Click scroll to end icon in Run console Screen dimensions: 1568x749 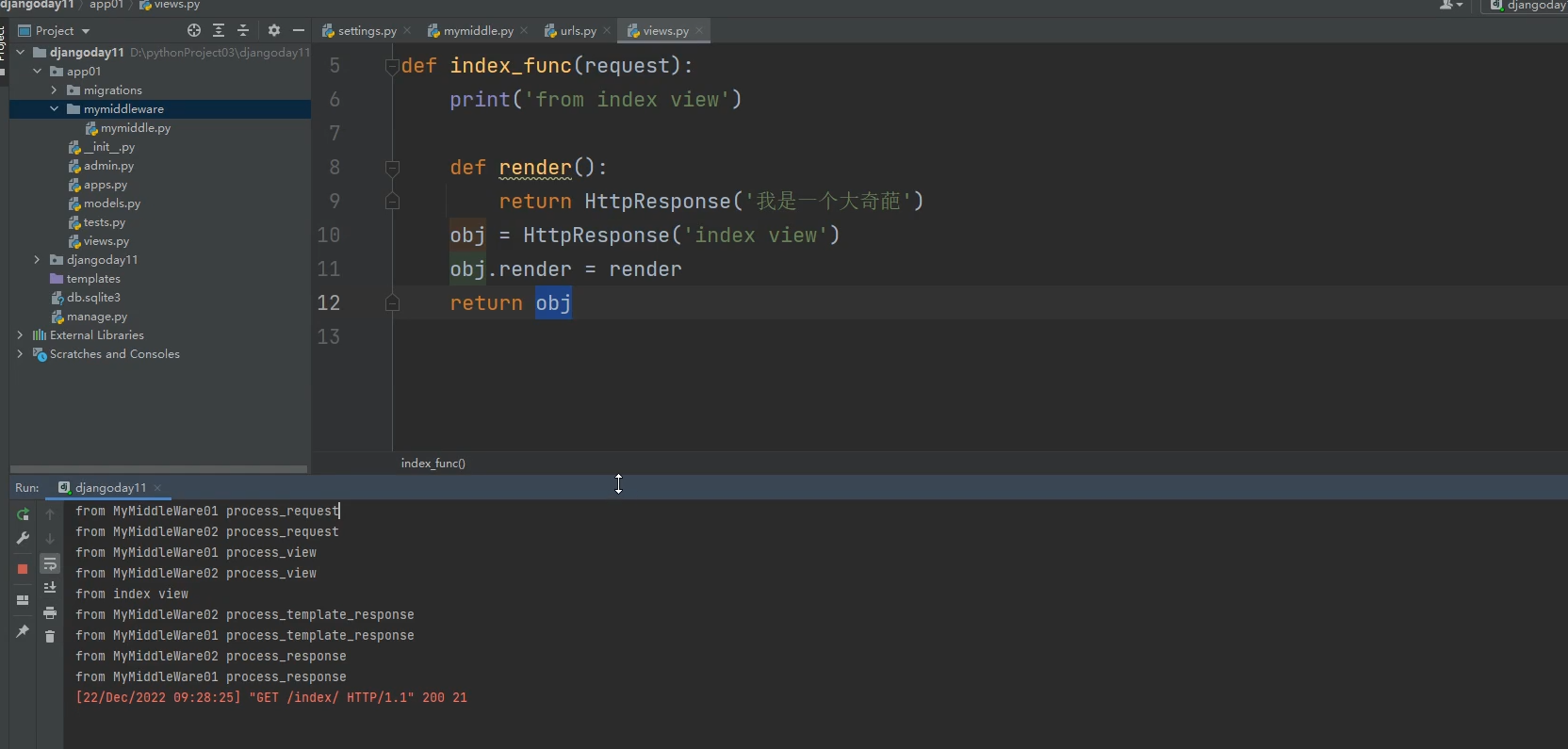pyautogui.click(x=50, y=588)
